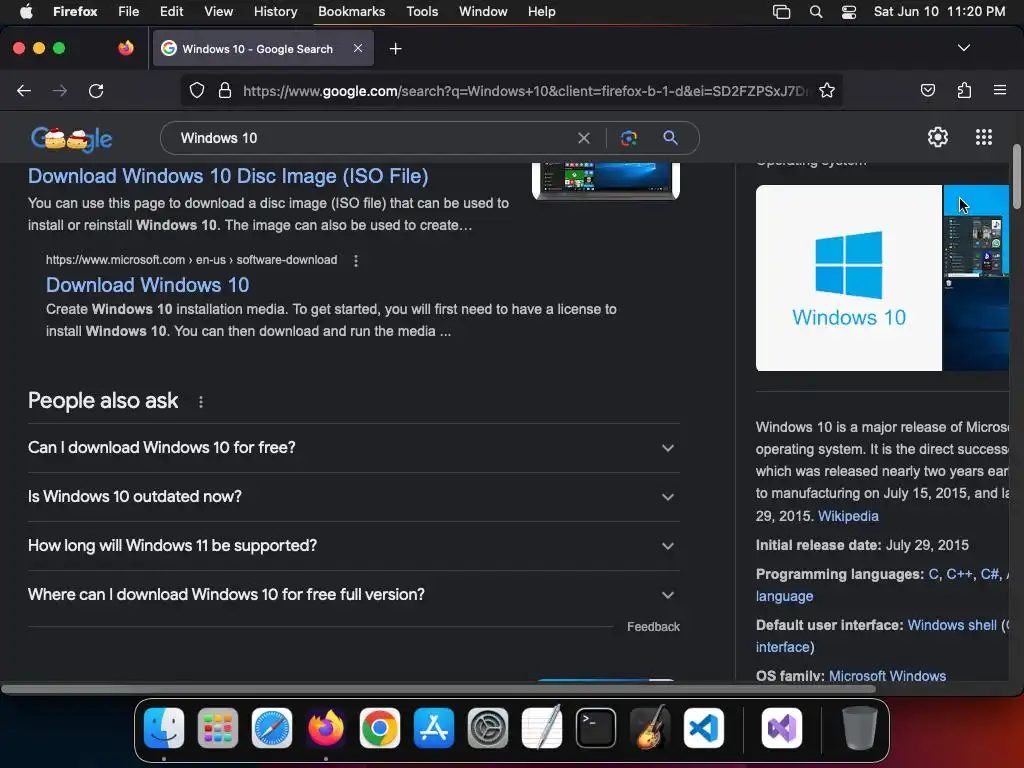The width and height of the screenshot is (1024, 768).
Task: Open the Pocket save icon
Action: (927, 91)
